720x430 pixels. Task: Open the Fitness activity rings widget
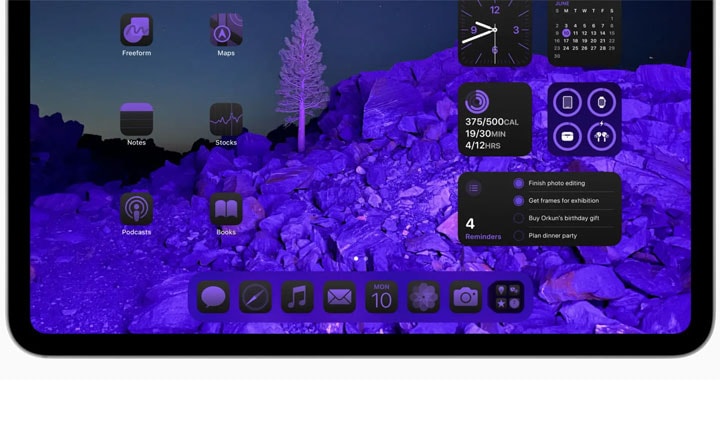(x=495, y=119)
